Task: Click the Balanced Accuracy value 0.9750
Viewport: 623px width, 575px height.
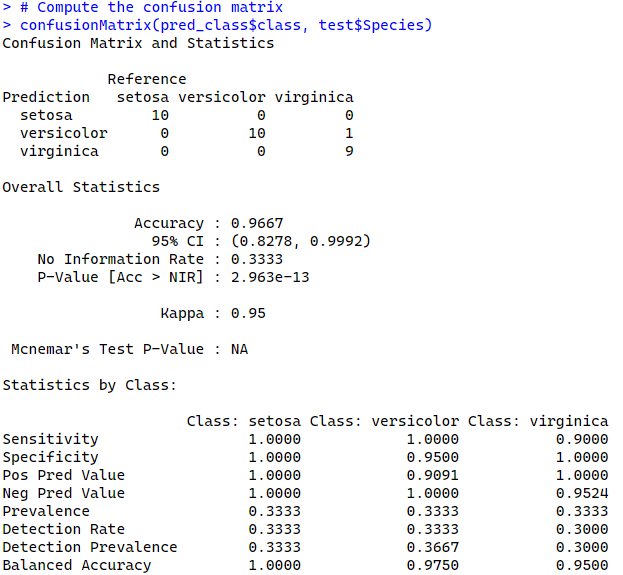Action: (433, 565)
